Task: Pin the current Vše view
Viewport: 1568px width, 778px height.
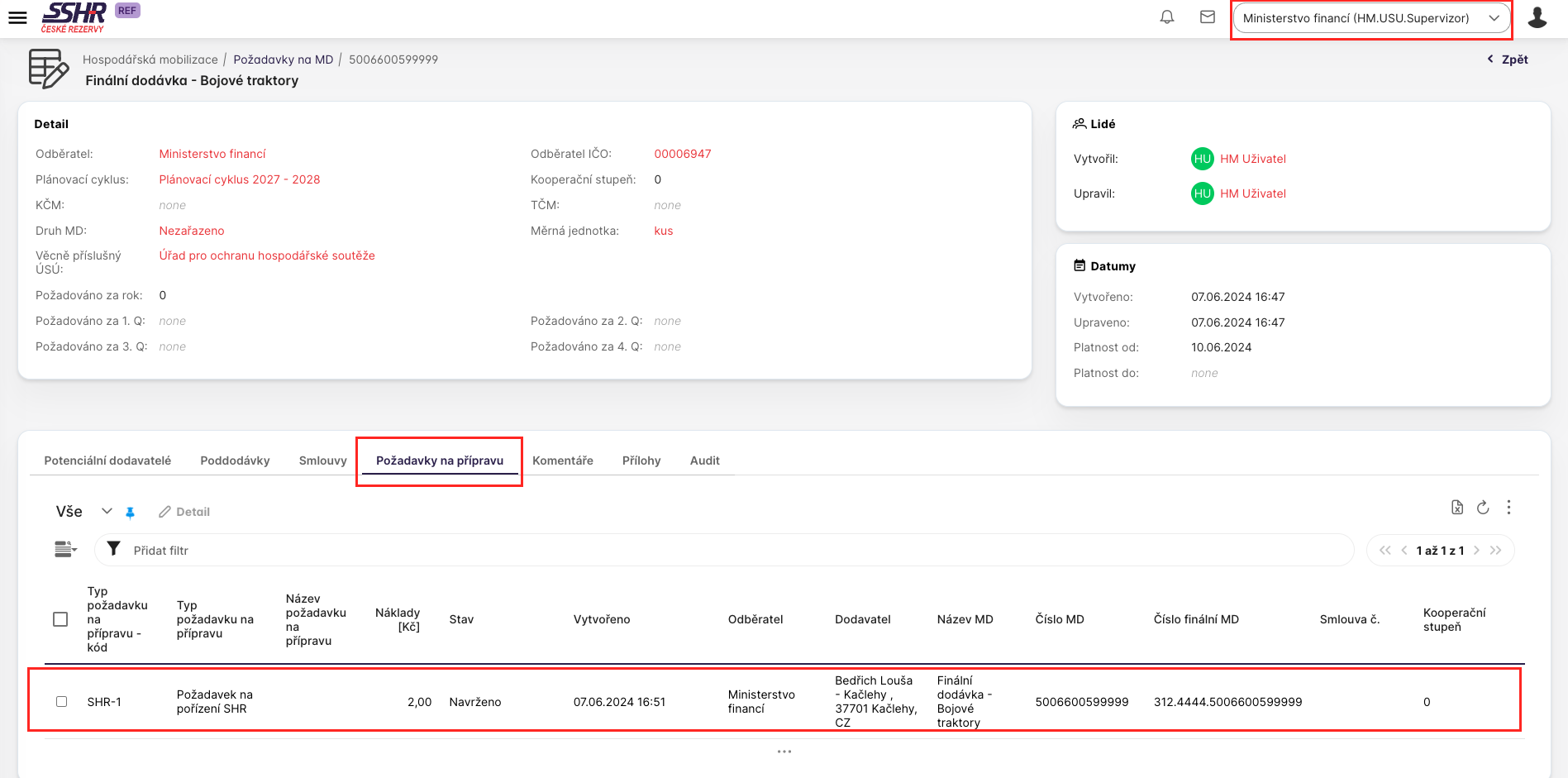Action: click(x=130, y=513)
